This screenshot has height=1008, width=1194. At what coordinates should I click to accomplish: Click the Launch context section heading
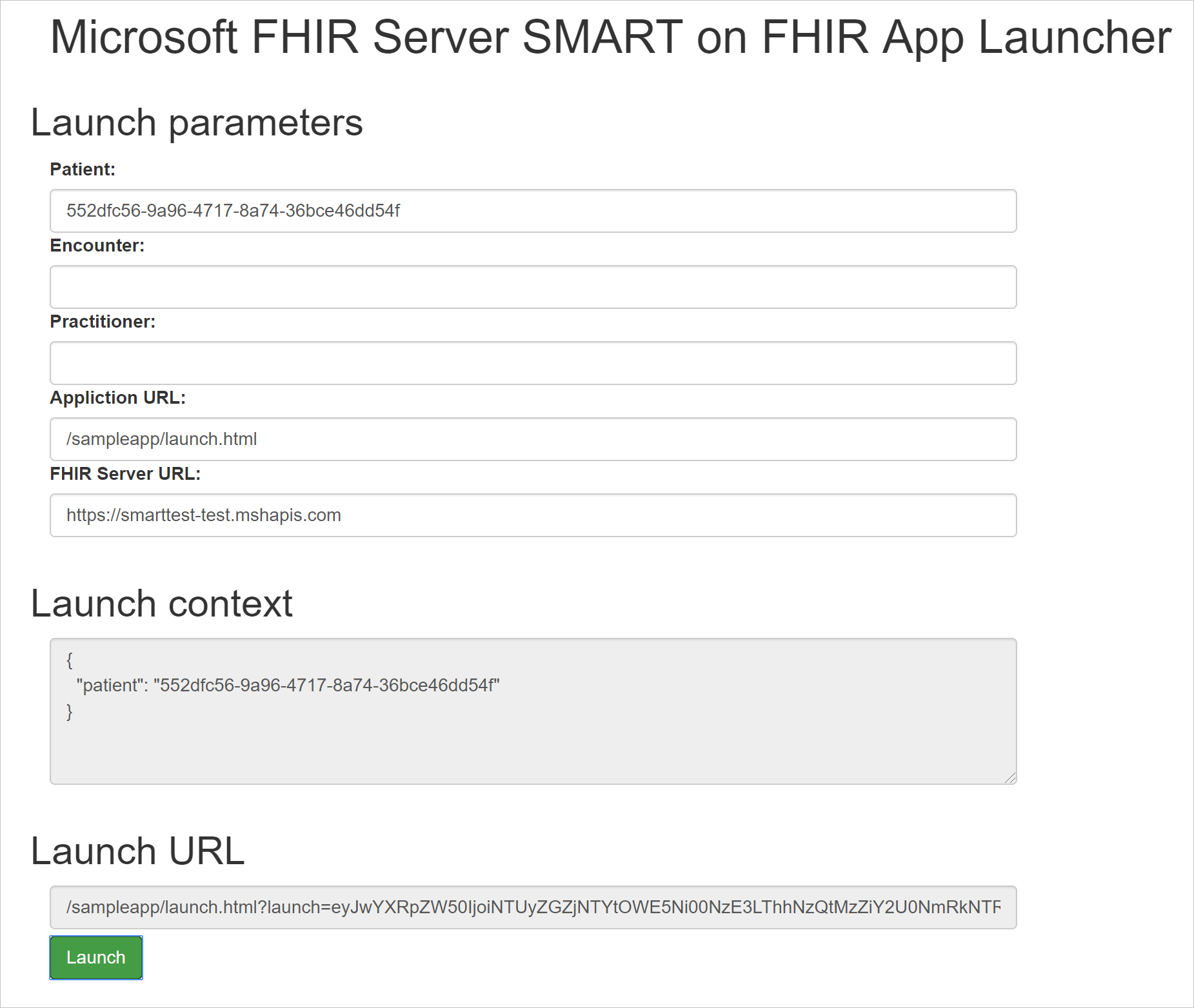click(163, 604)
